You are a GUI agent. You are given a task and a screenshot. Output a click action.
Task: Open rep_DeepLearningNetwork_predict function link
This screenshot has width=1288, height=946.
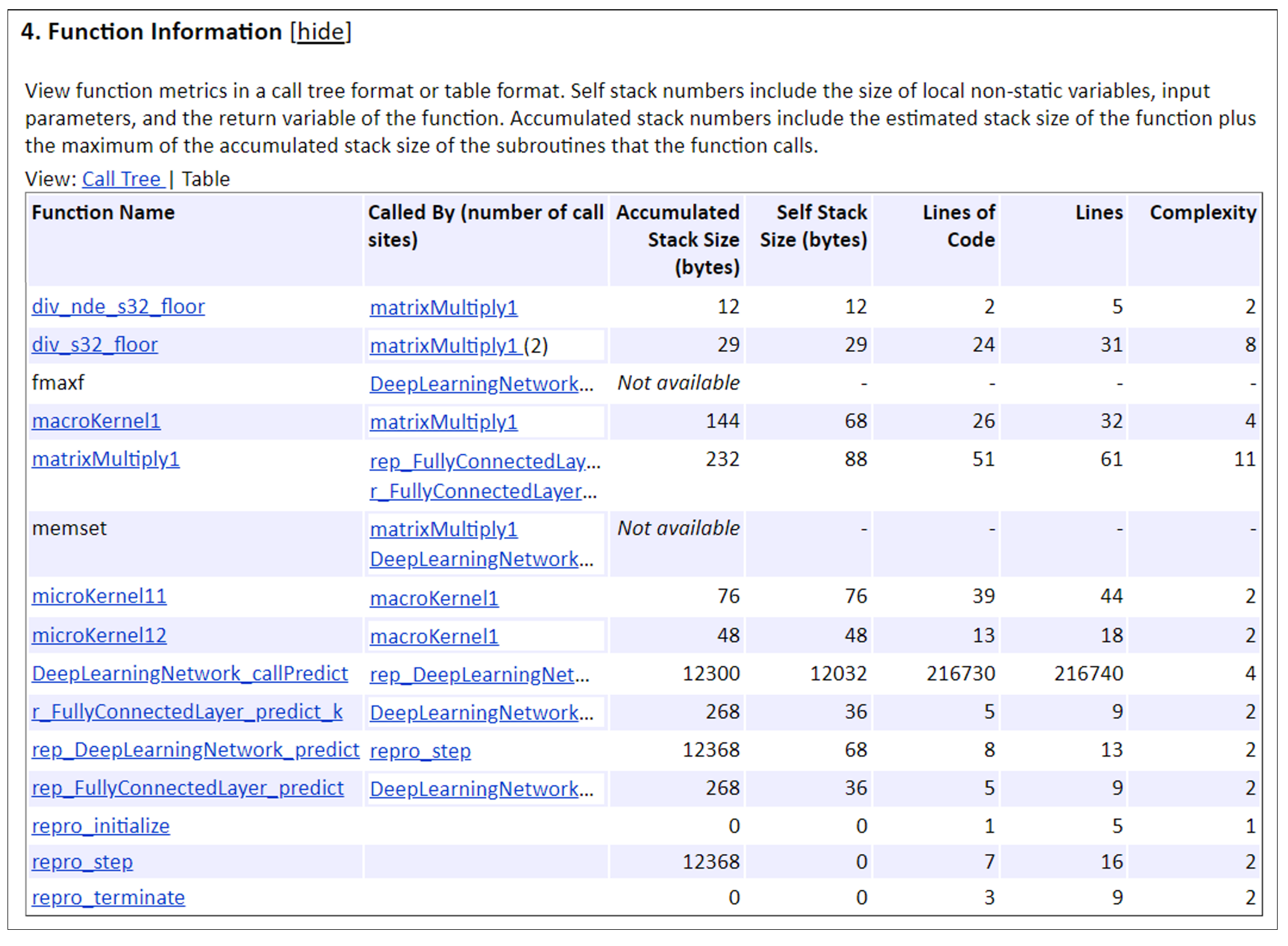(195, 750)
